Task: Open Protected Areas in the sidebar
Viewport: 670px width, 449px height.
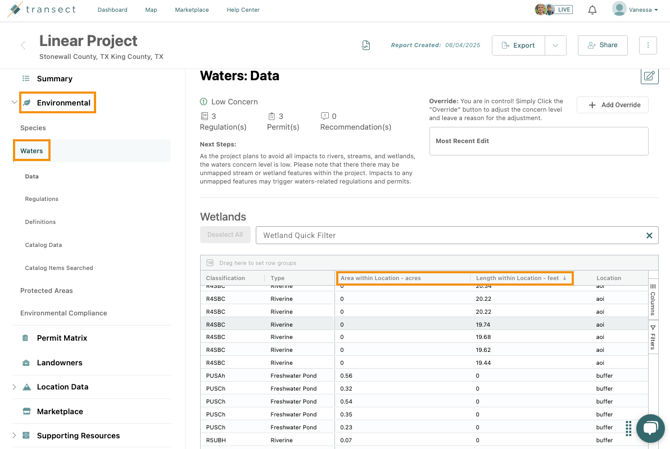Action: click(x=47, y=291)
